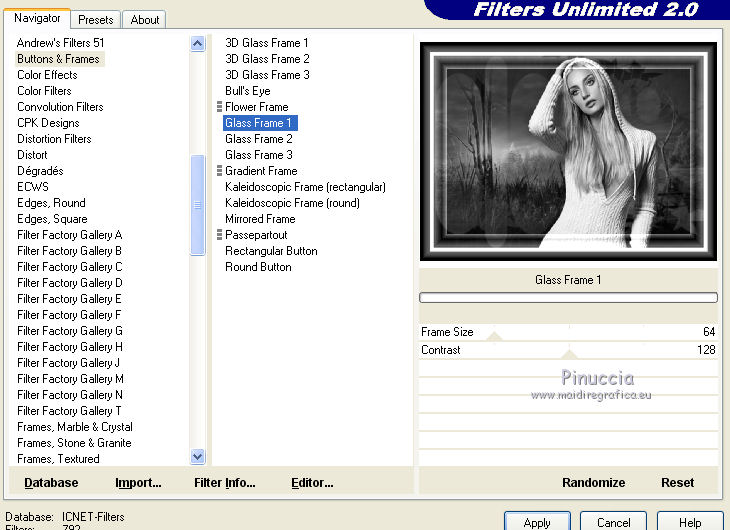Open Filter Info... dialog

(225, 482)
